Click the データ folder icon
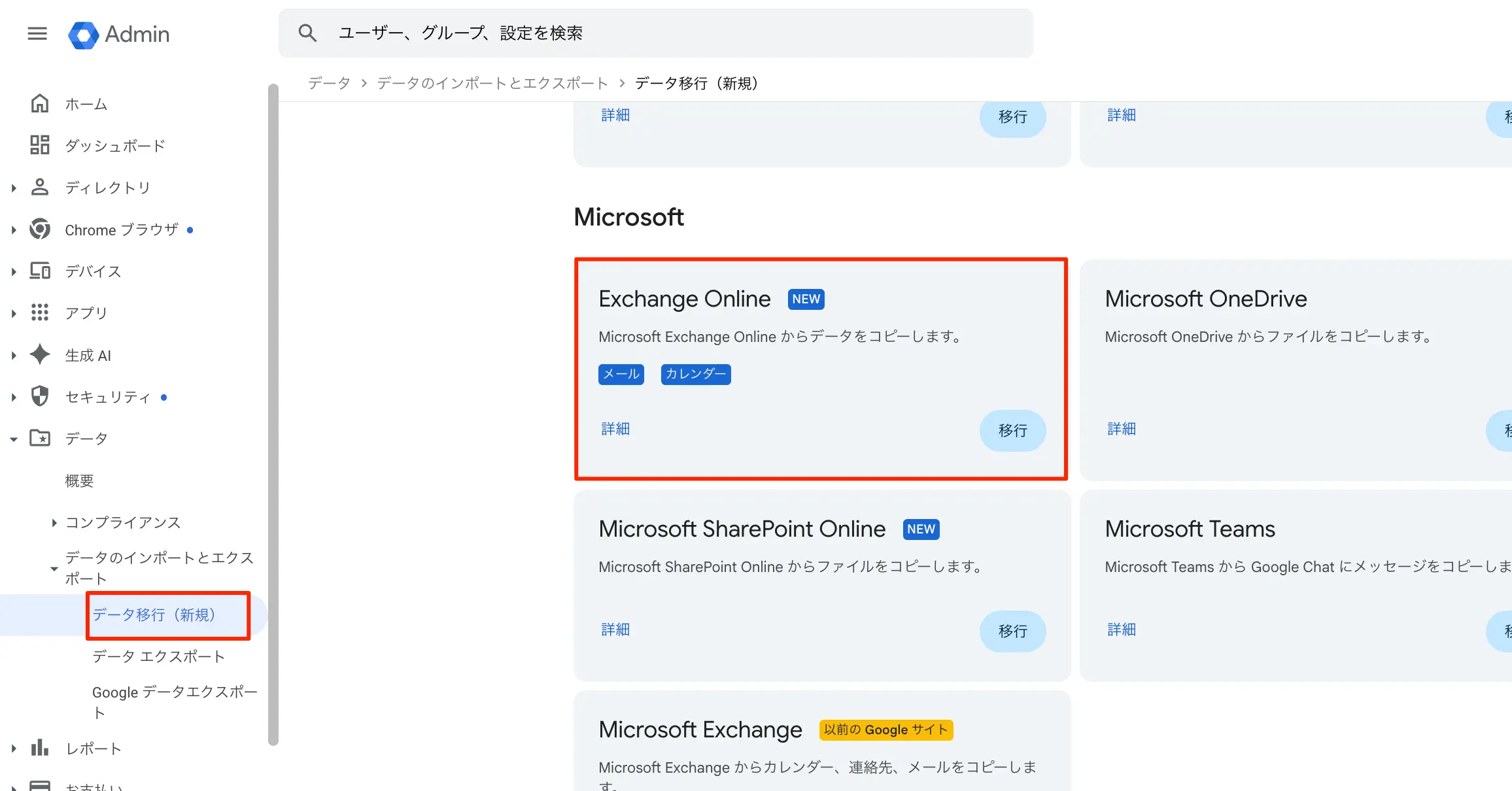The width and height of the screenshot is (1512, 791). pyautogui.click(x=40, y=438)
